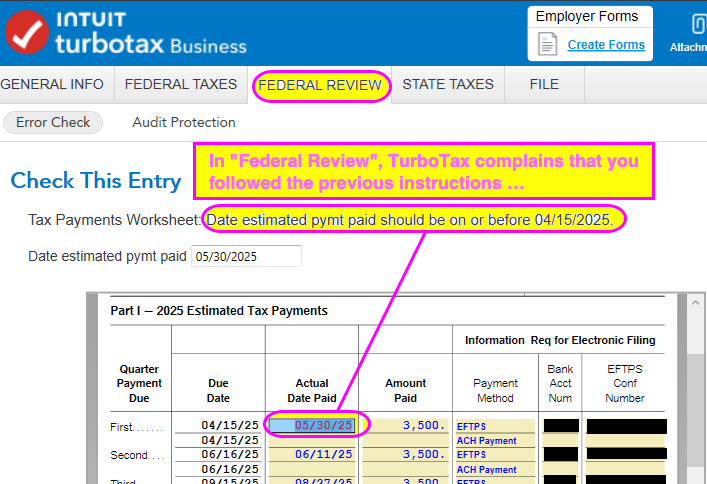Viewport: 707px width, 484px height.
Task: Select the Error Check sub-tab
Action: pos(53,122)
